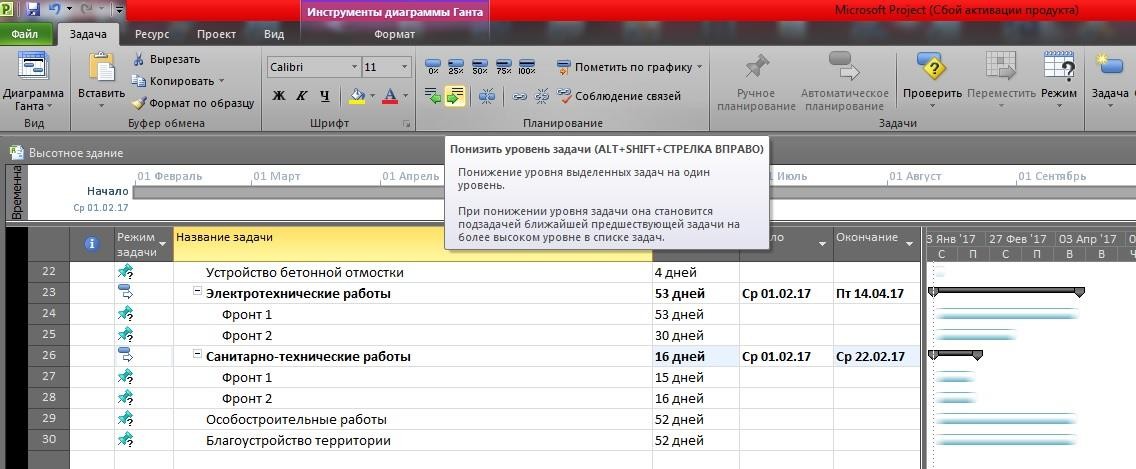Click the Электротехнические работы summary Gantt bar
The height and width of the screenshot is (469, 1136).
(x=1006, y=291)
